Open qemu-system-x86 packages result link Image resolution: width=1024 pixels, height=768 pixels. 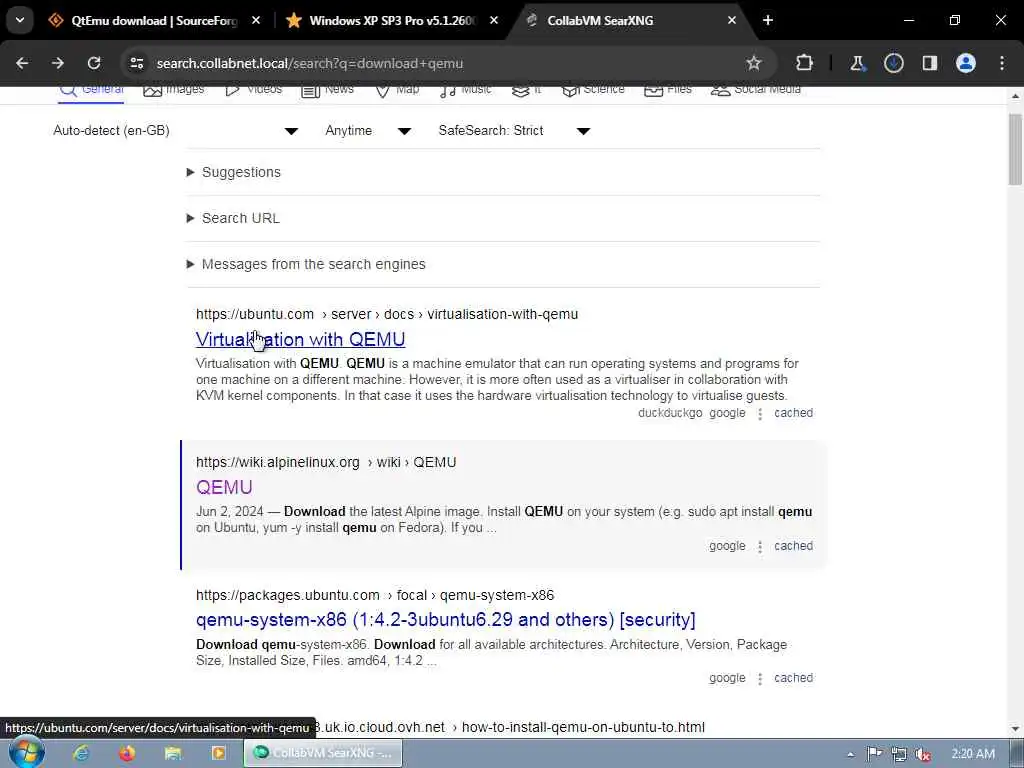point(445,619)
